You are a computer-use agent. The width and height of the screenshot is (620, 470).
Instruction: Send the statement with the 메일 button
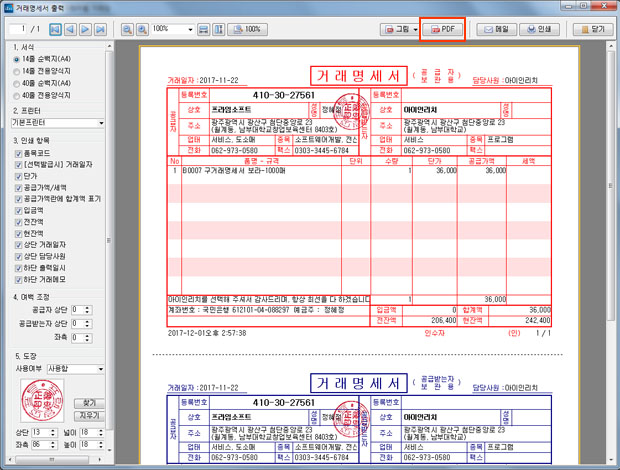tap(494, 30)
